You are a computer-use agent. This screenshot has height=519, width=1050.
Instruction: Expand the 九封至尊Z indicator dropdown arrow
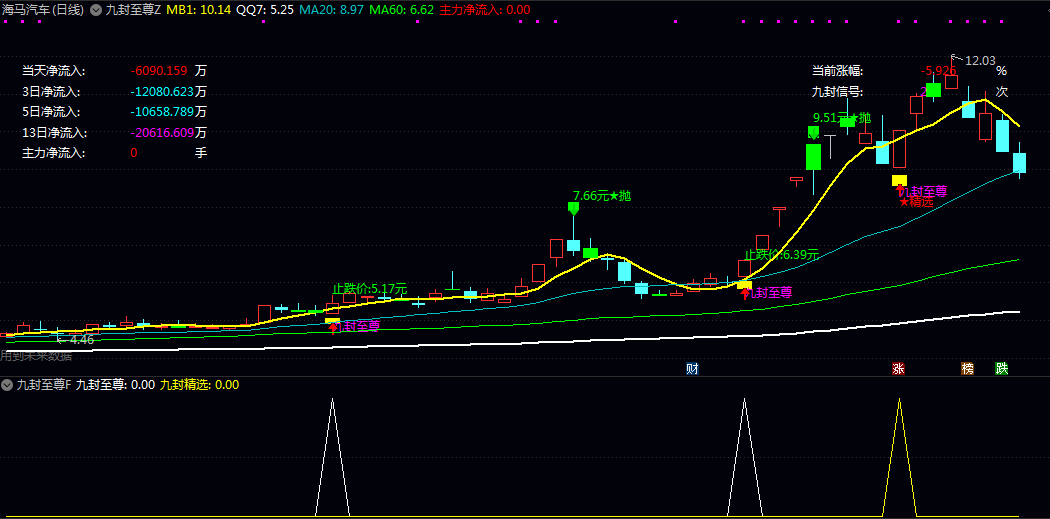(96, 10)
